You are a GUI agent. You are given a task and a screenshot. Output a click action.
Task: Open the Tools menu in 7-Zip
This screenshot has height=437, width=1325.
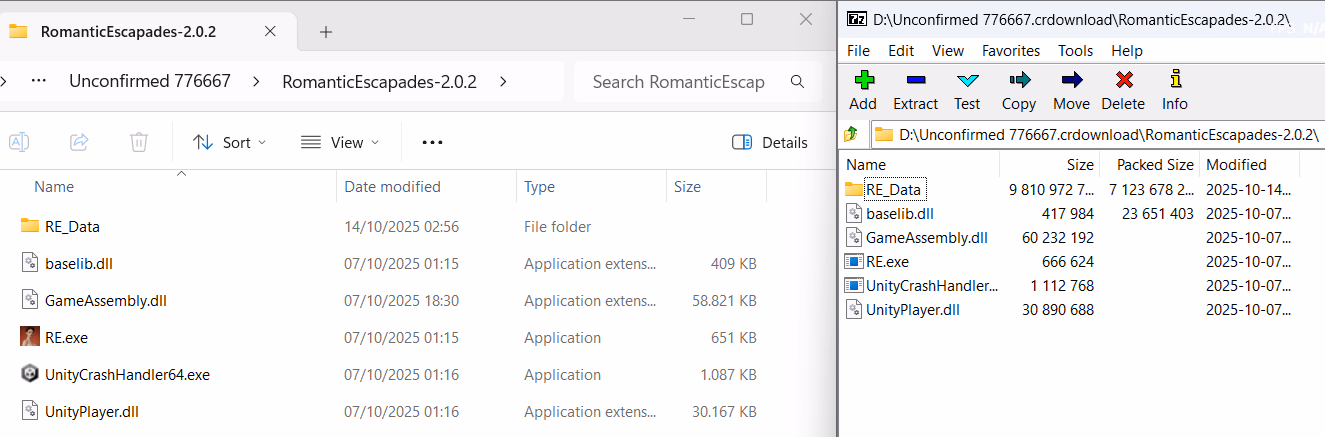(1075, 50)
